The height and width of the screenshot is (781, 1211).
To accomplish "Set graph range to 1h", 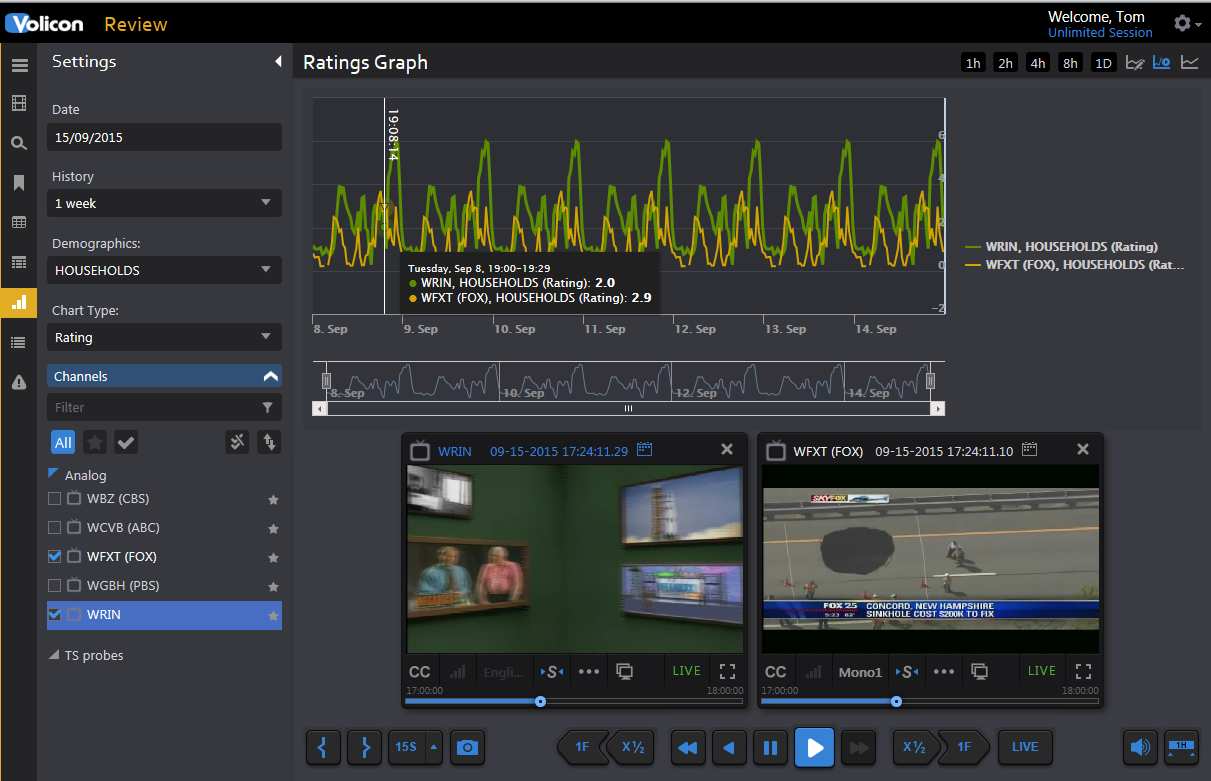I will [972, 63].
